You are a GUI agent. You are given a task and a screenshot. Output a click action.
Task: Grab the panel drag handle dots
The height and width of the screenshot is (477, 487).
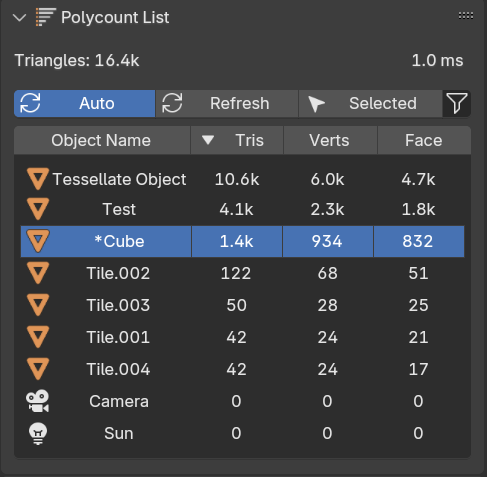466,16
